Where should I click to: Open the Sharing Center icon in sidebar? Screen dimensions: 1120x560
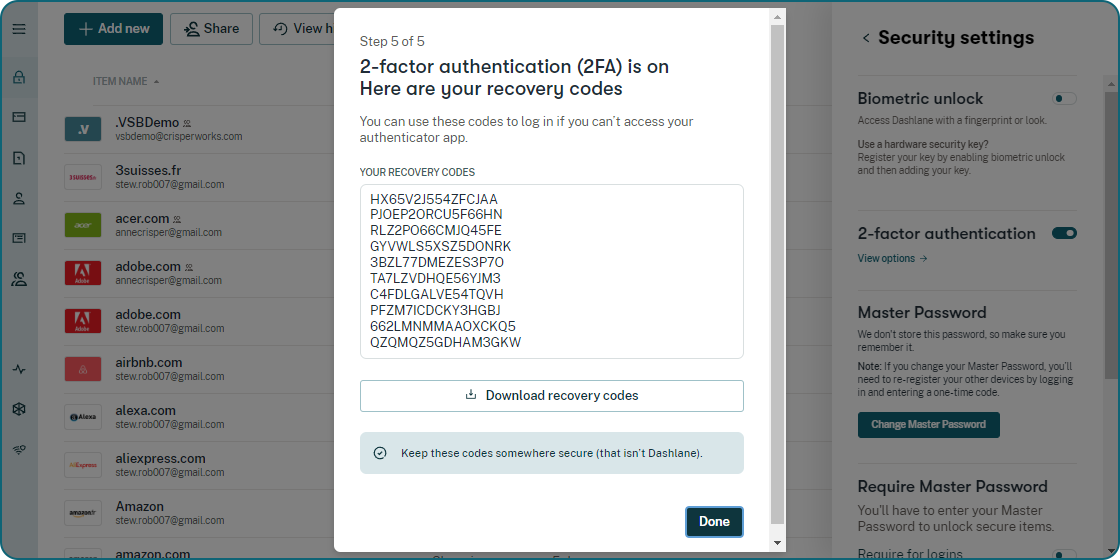pyautogui.click(x=19, y=279)
